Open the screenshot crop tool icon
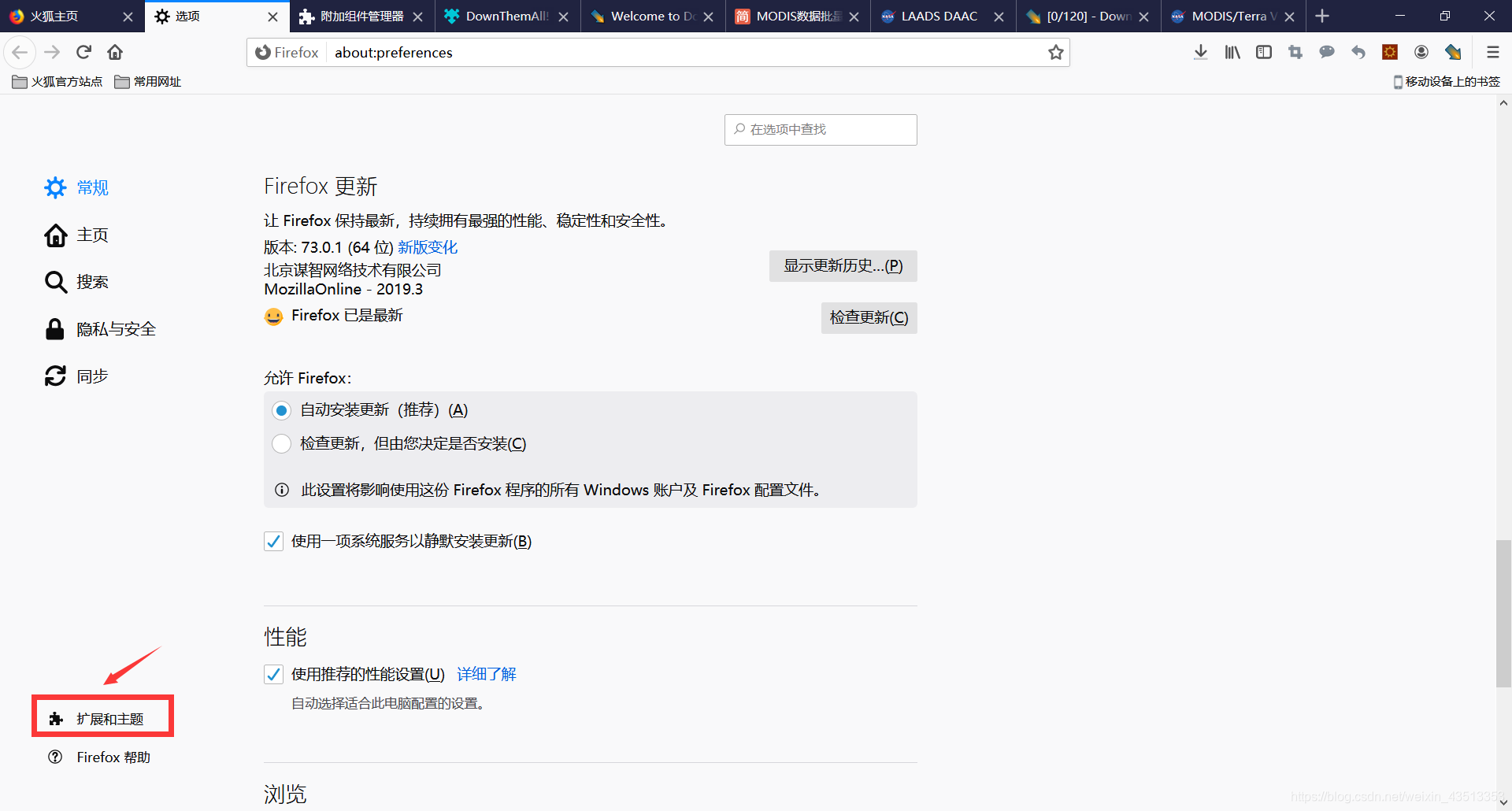This screenshot has height=811, width=1512. [x=1295, y=52]
